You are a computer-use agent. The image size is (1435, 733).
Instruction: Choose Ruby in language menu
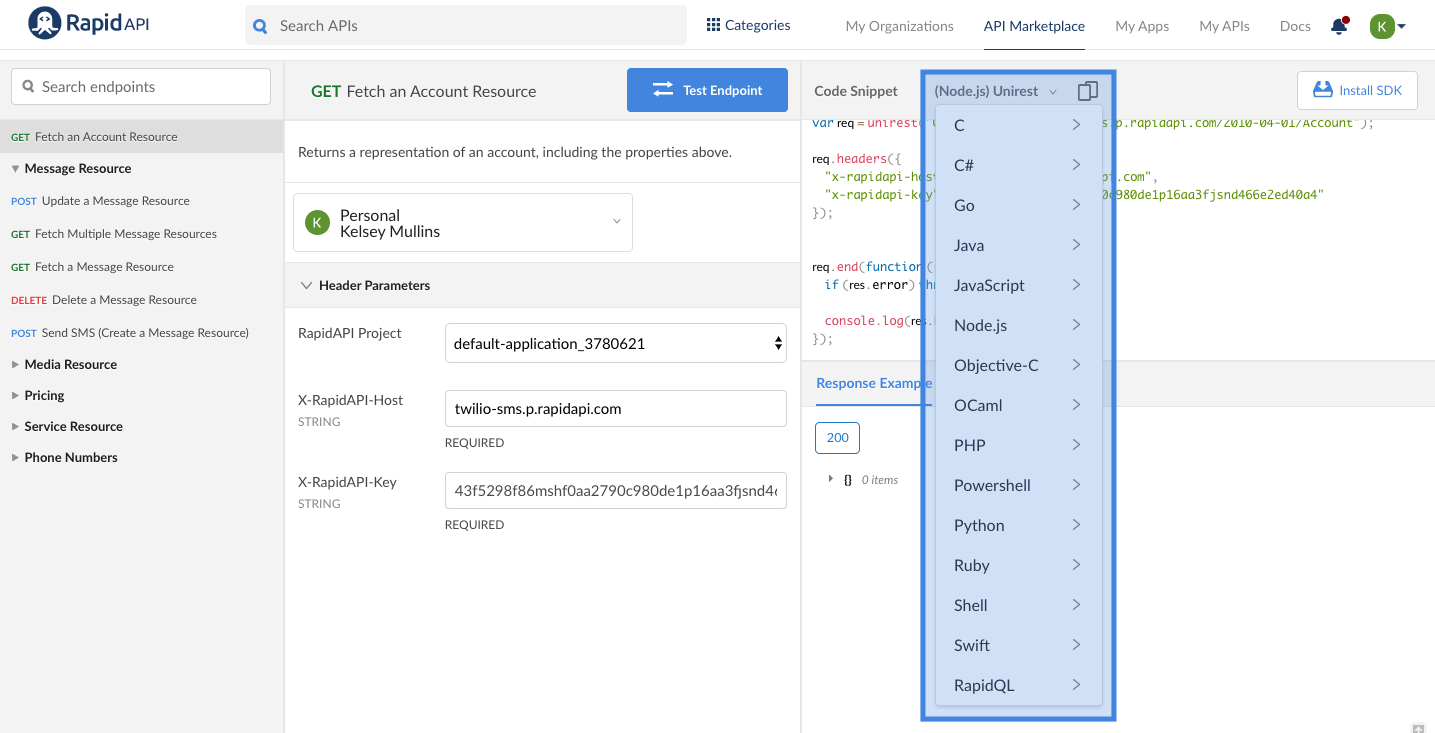(x=1018, y=565)
